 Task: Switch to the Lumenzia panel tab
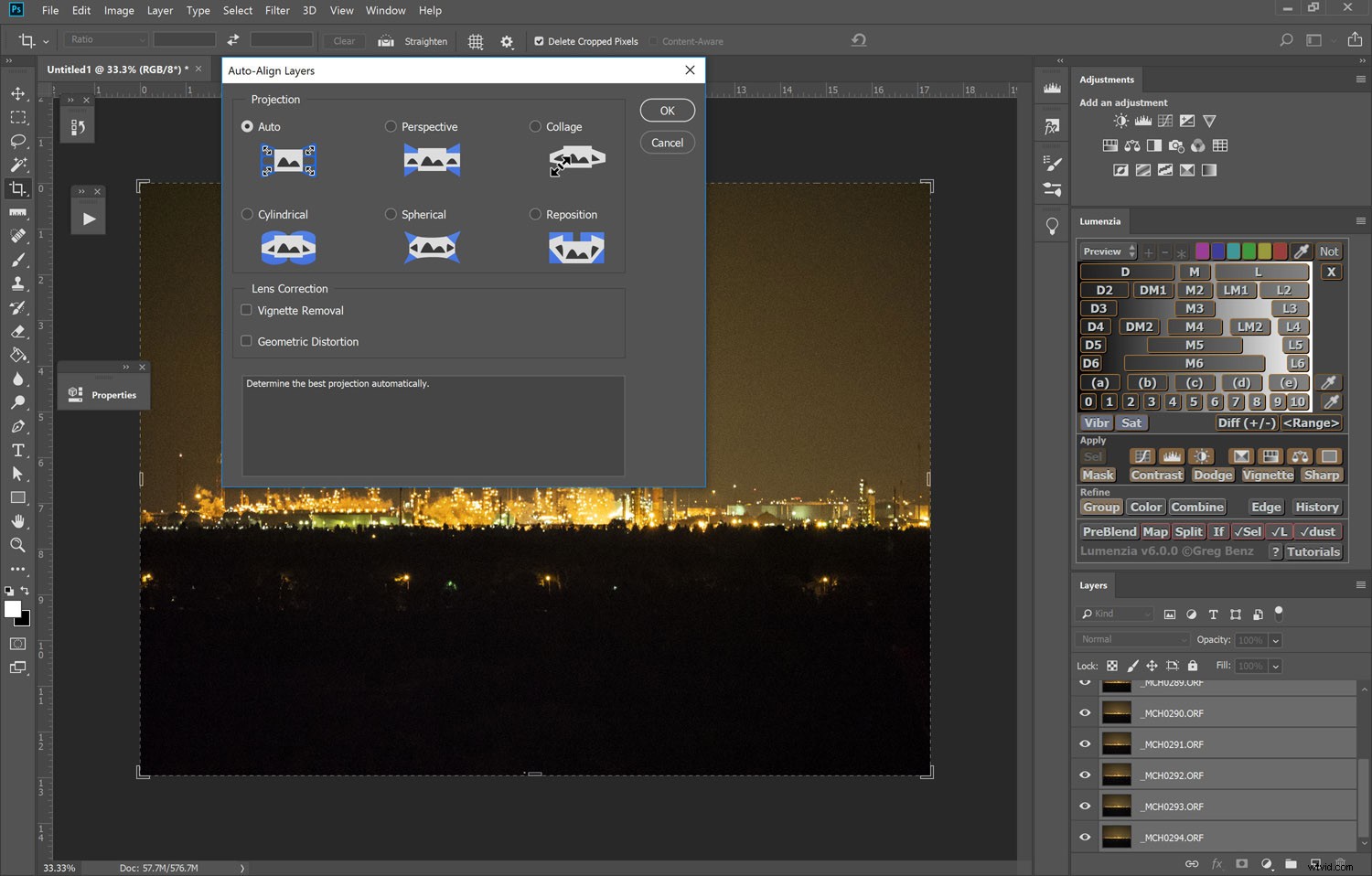coord(1100,221)
